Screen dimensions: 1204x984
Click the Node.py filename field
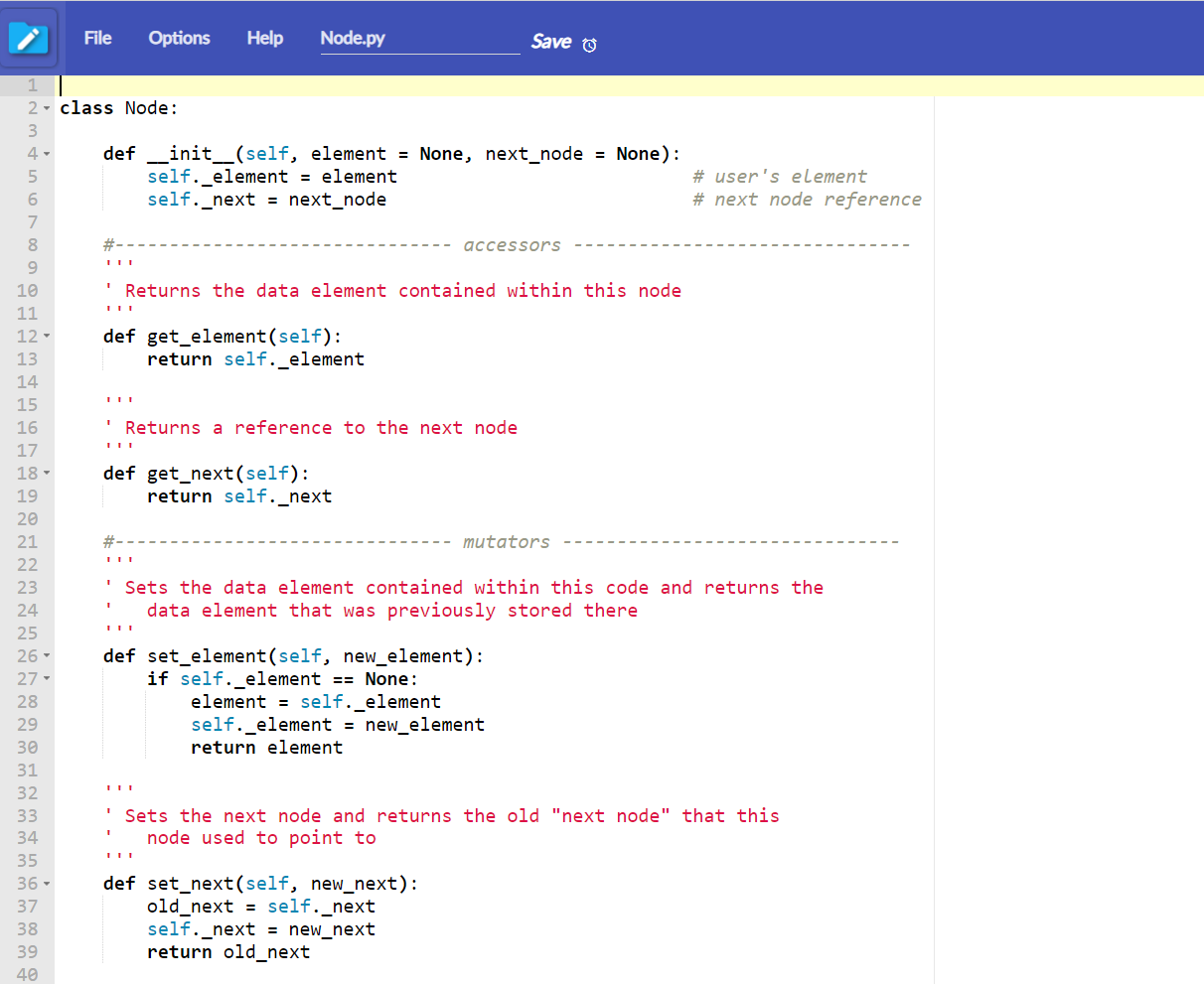419,38
